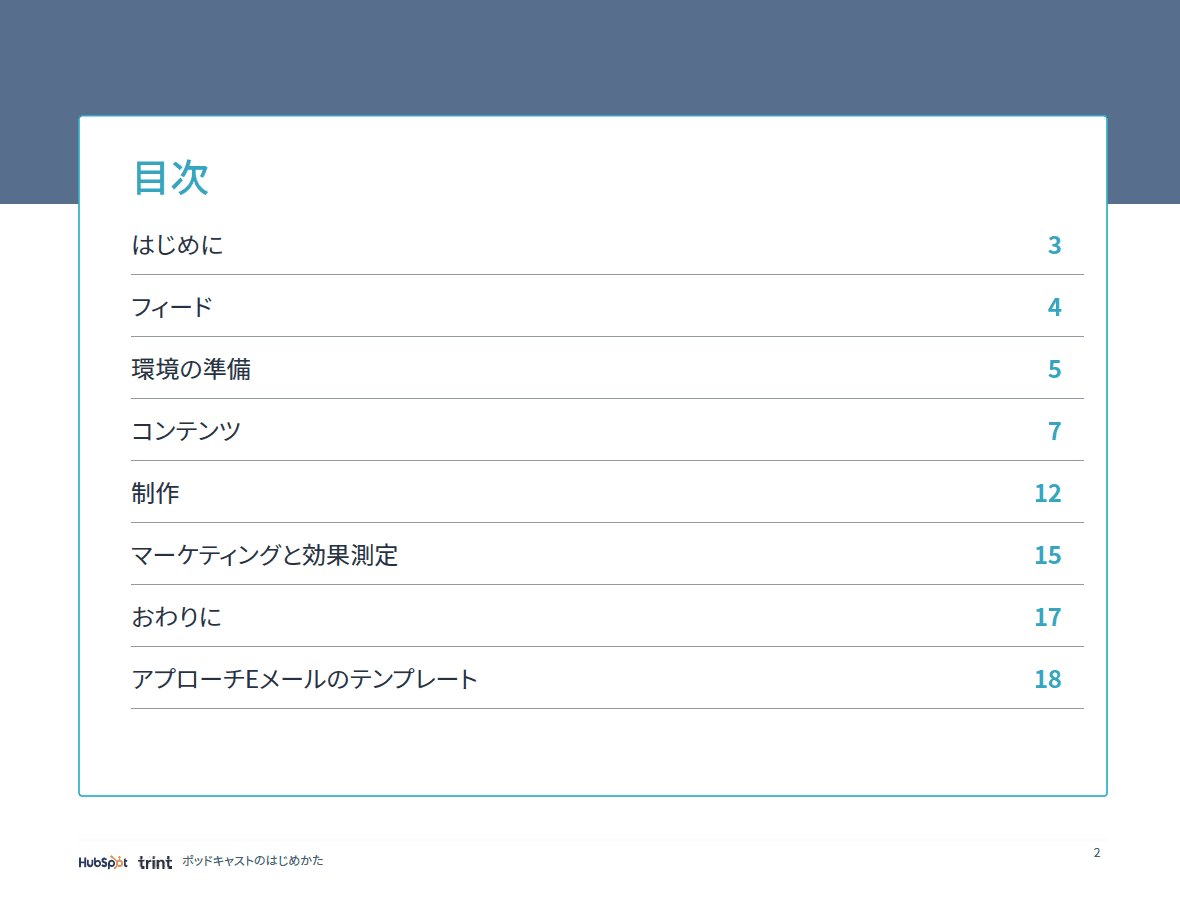
Task: Select the 環境の準備 contents entry
Action: pos(191,369)
